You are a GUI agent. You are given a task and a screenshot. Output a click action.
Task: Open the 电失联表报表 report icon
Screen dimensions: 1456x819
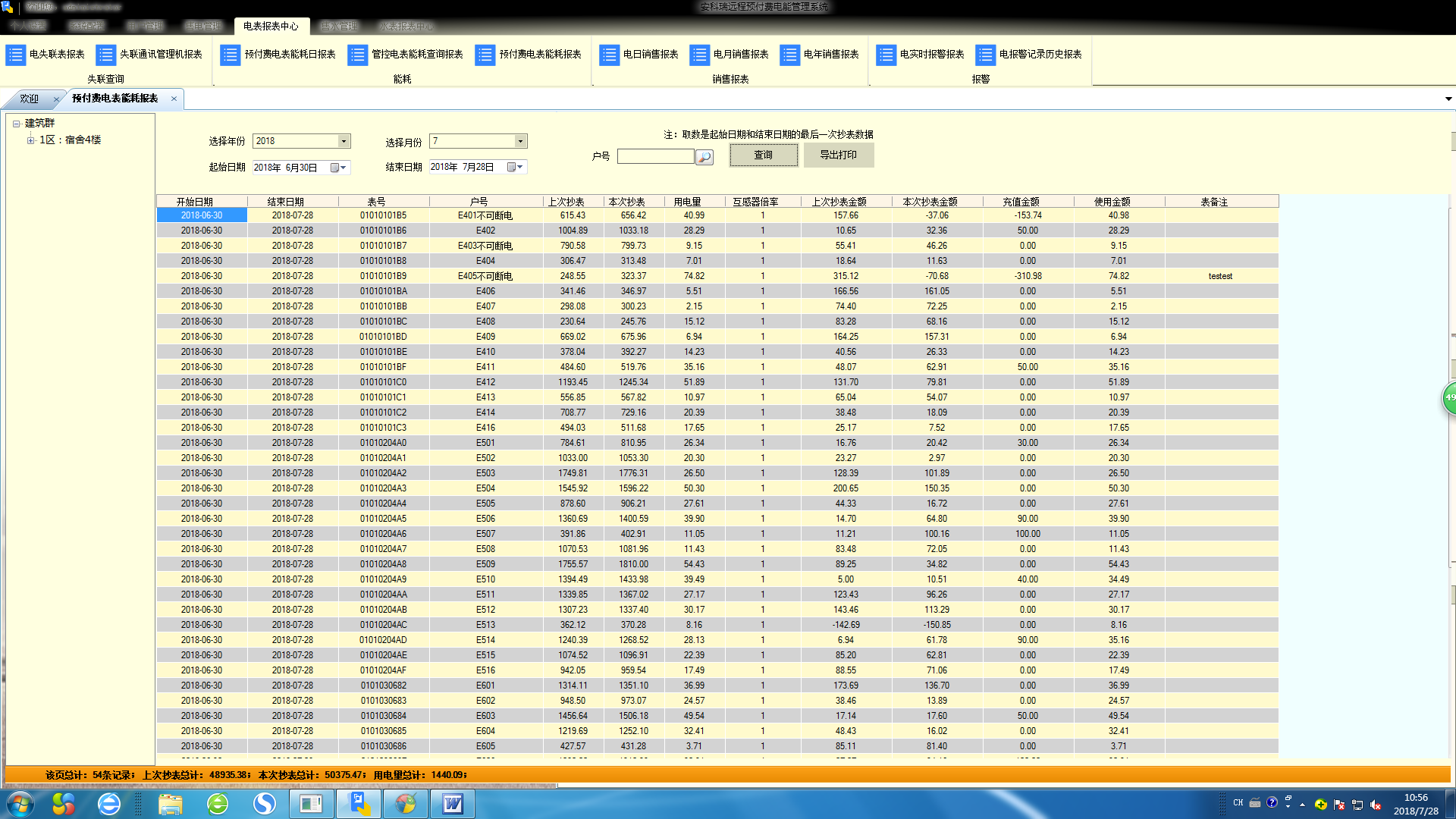click(x=16, y=55)
